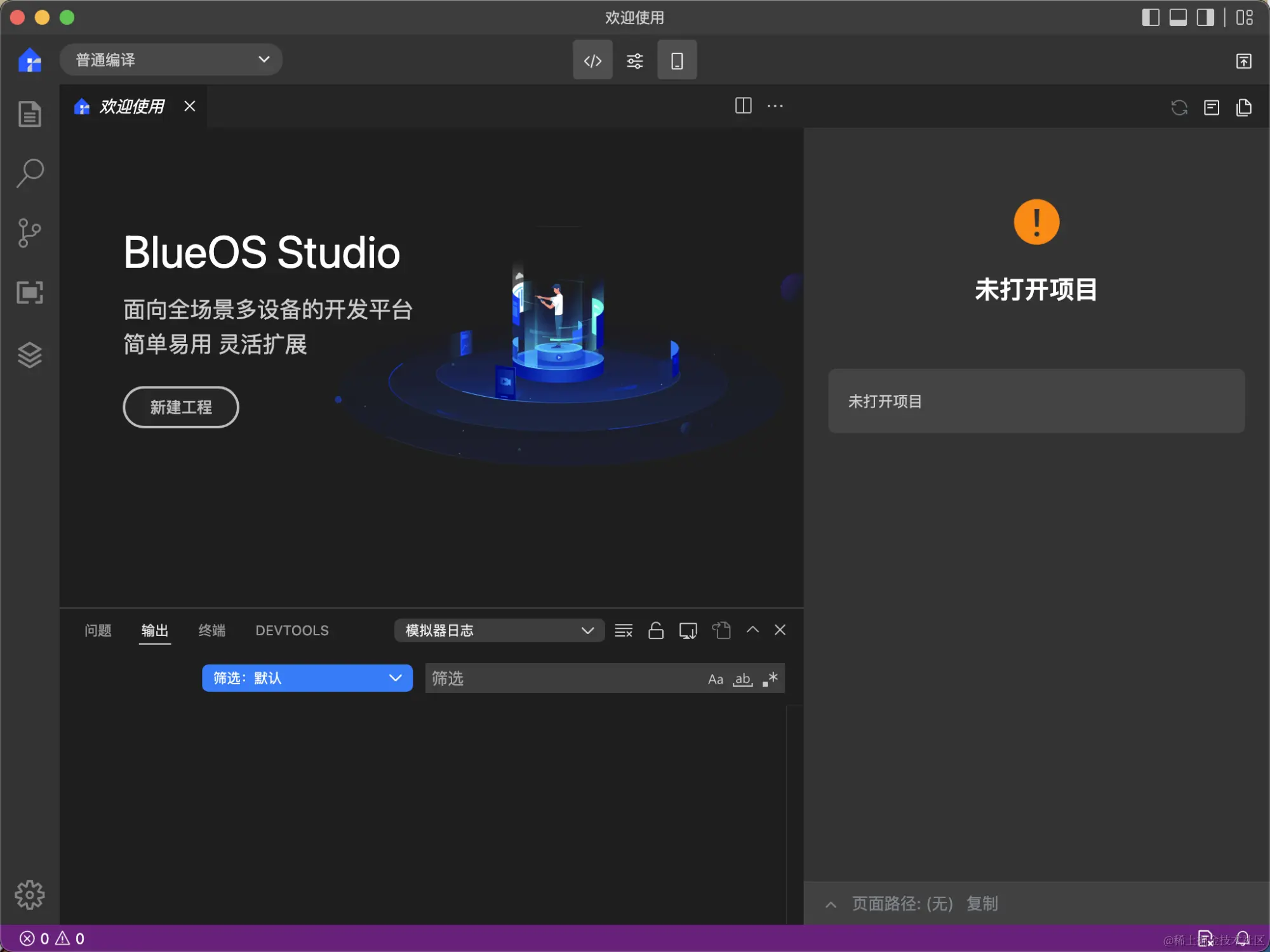Clear the output log with clear icon
Screen dimensions: 1270x952
click(624, 630)
